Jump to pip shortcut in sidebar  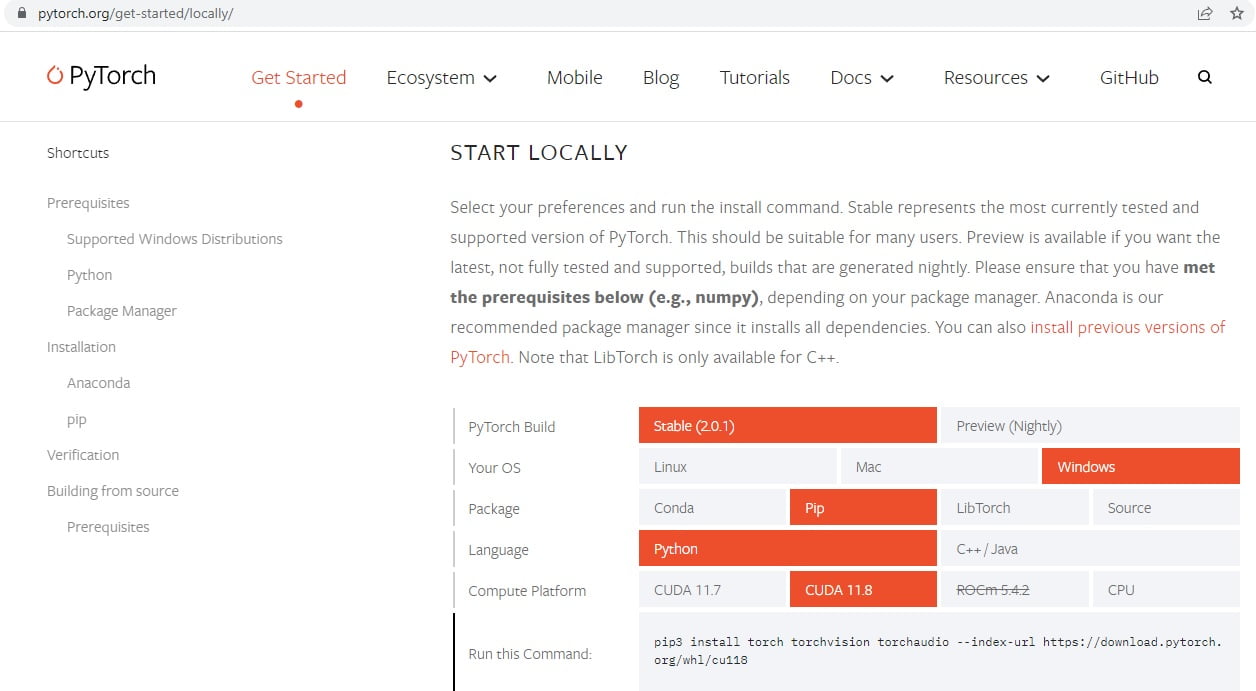click(x=77, y=419)
